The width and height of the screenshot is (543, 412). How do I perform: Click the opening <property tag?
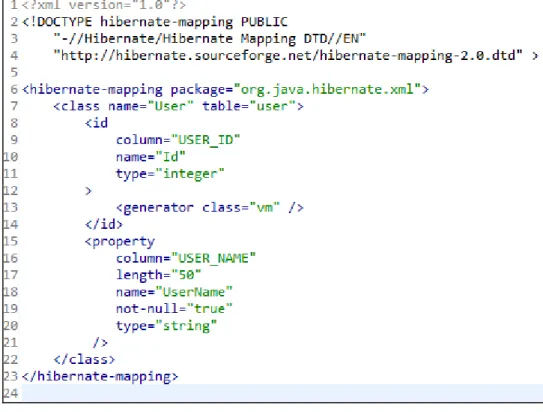[x=120, y=242]
